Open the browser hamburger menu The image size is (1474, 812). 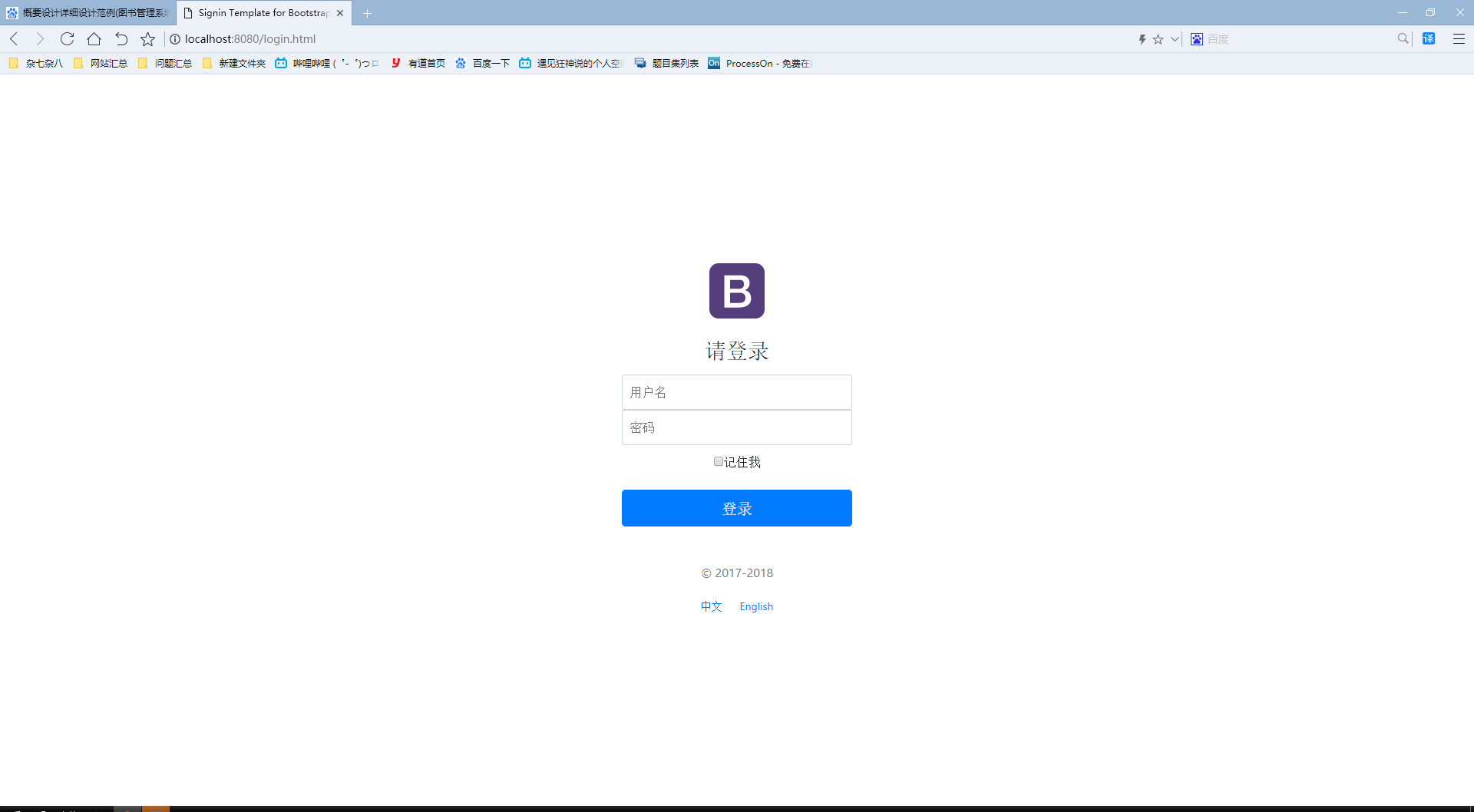pos(1459,38)
